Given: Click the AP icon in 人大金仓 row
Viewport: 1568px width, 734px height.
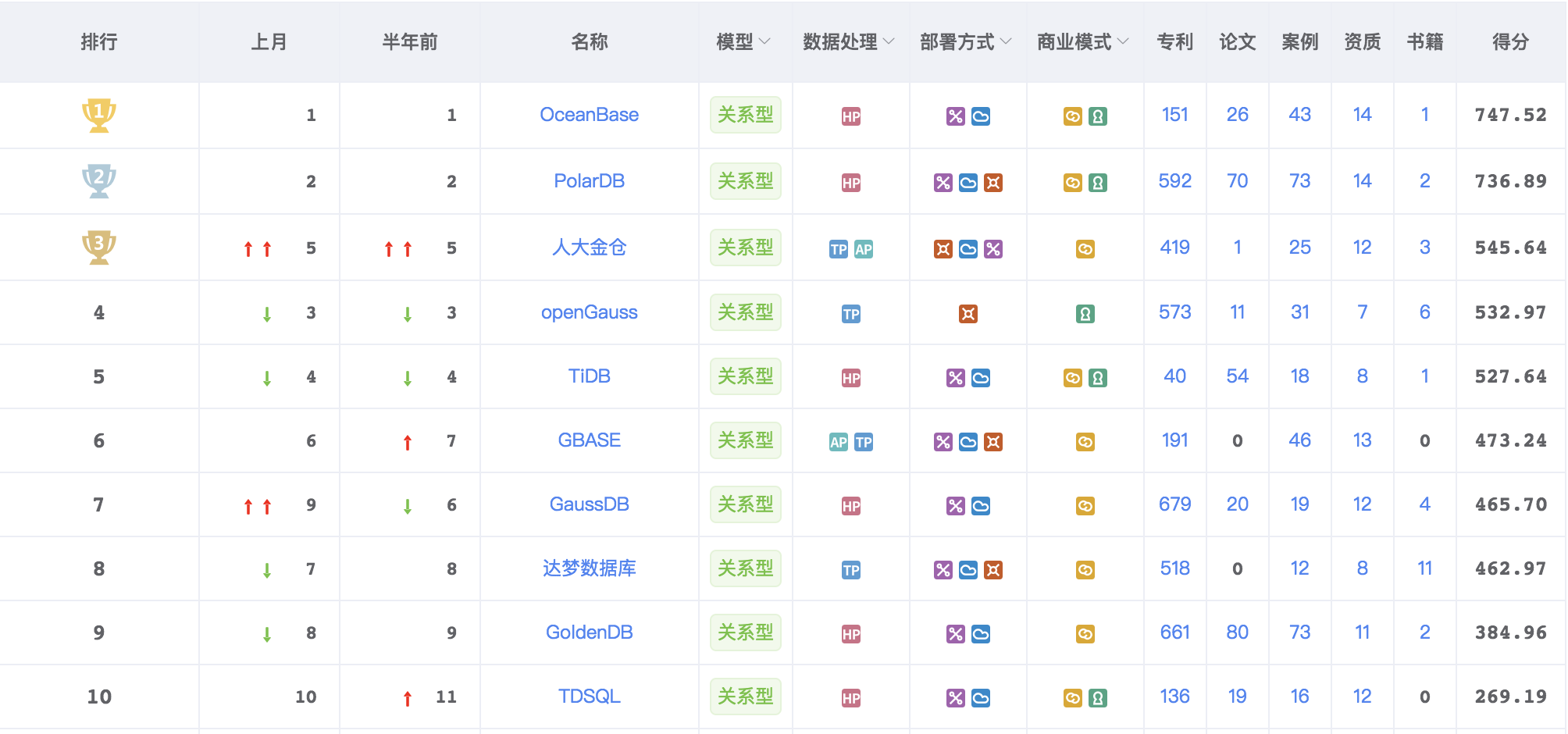Looking at the screenshot, I should pos(863,250).
